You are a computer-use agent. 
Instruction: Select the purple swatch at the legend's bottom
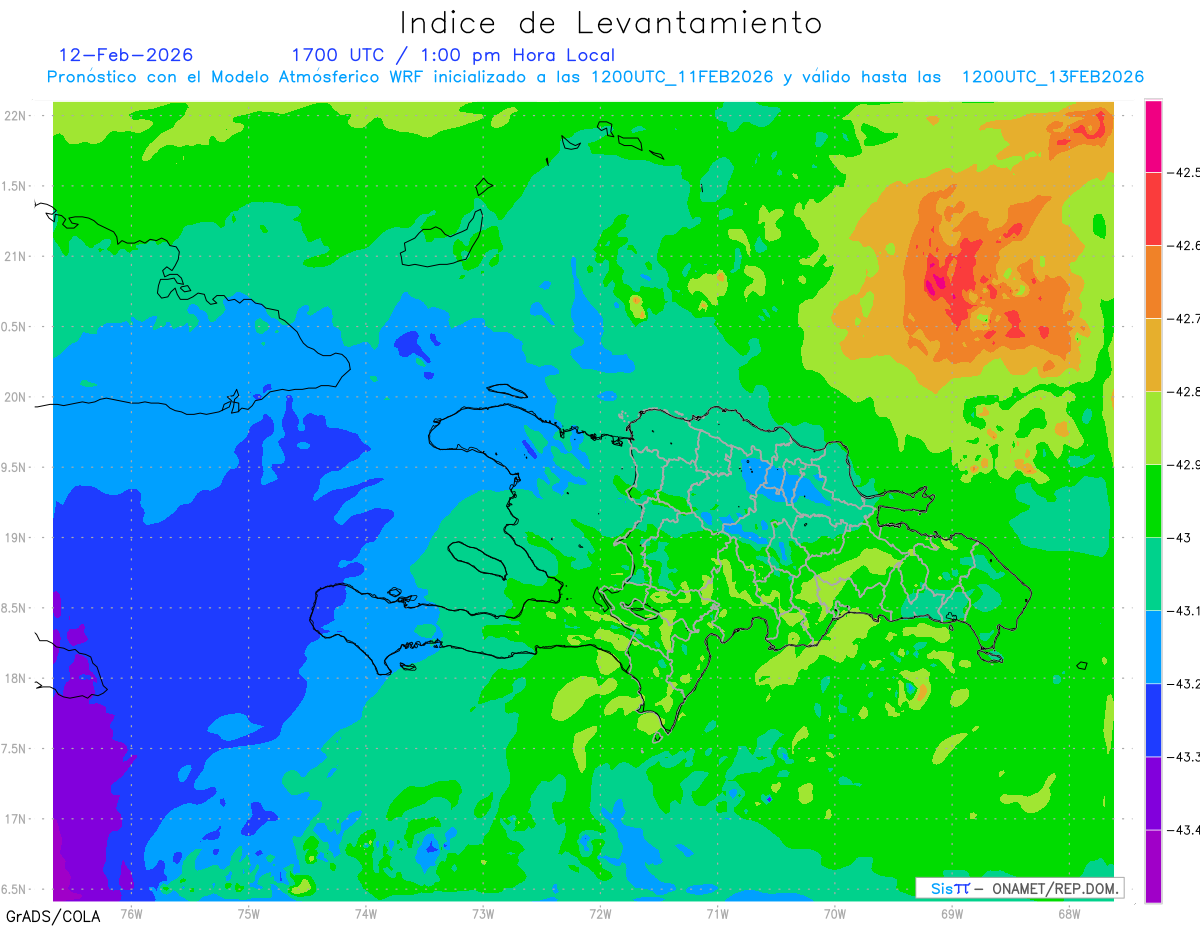pos(1153,866)
